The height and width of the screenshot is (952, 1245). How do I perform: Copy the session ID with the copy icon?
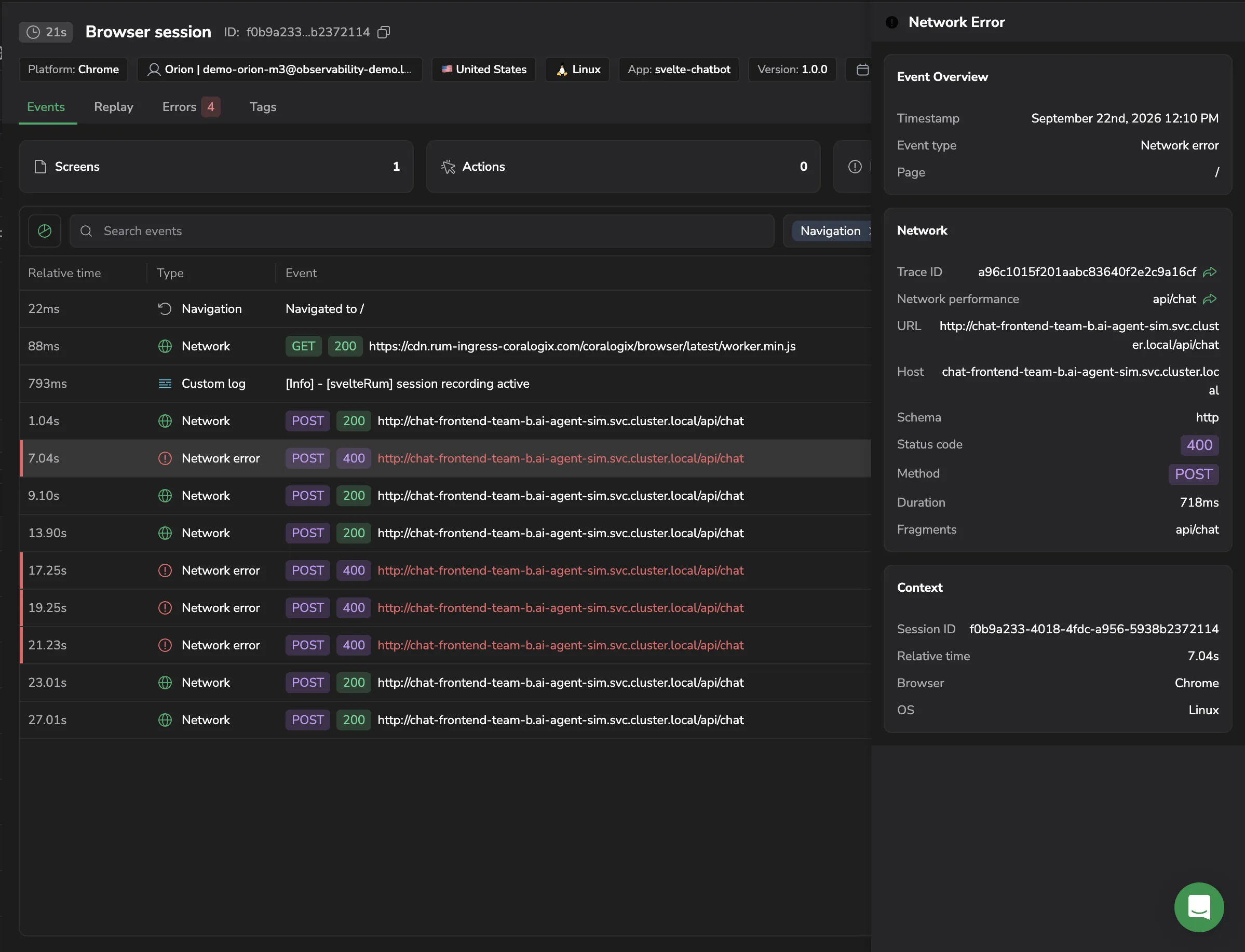point(384,32)
